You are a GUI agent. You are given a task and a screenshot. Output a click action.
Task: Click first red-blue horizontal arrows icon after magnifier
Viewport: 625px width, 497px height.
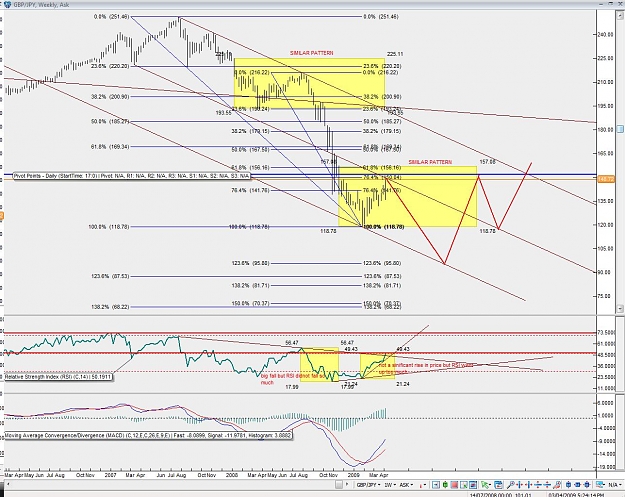(519, 485)
